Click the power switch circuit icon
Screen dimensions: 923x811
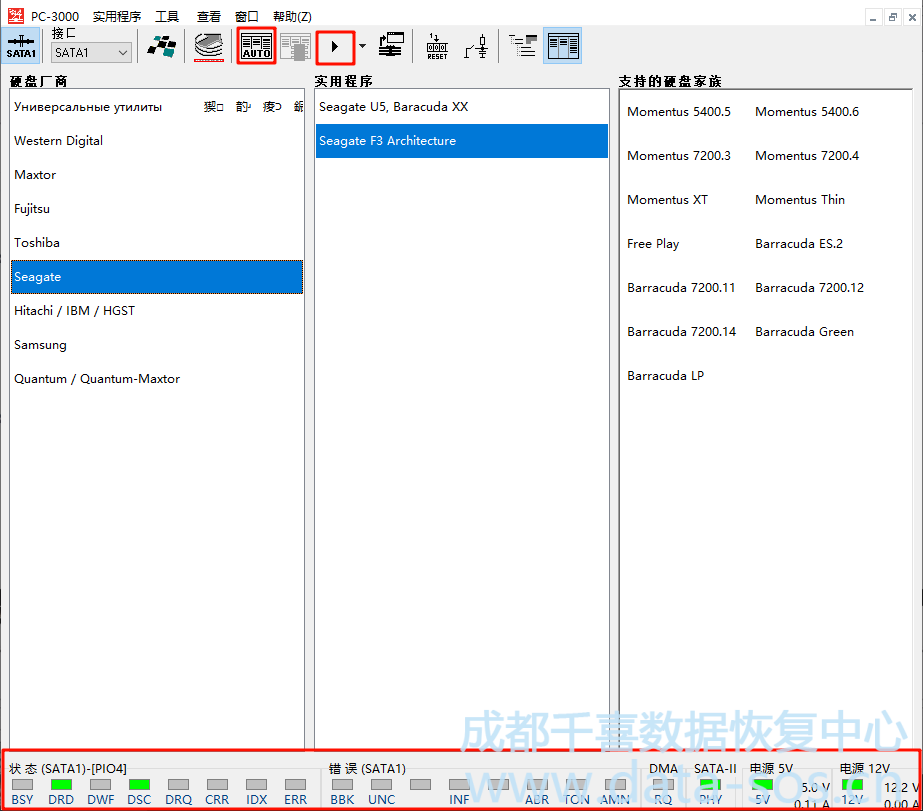click(477, 46)
